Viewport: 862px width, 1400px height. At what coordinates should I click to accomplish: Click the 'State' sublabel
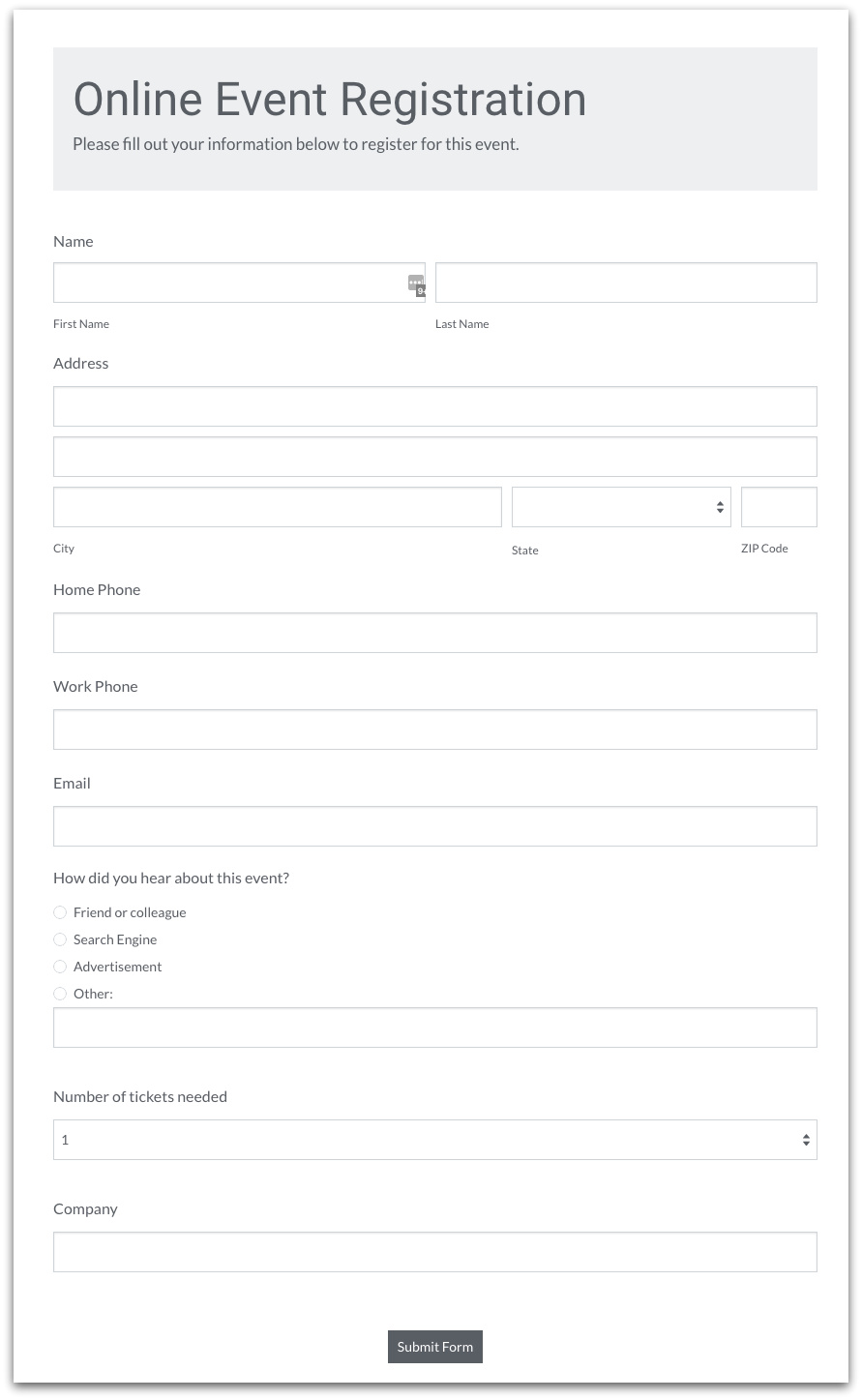(525, 551)
